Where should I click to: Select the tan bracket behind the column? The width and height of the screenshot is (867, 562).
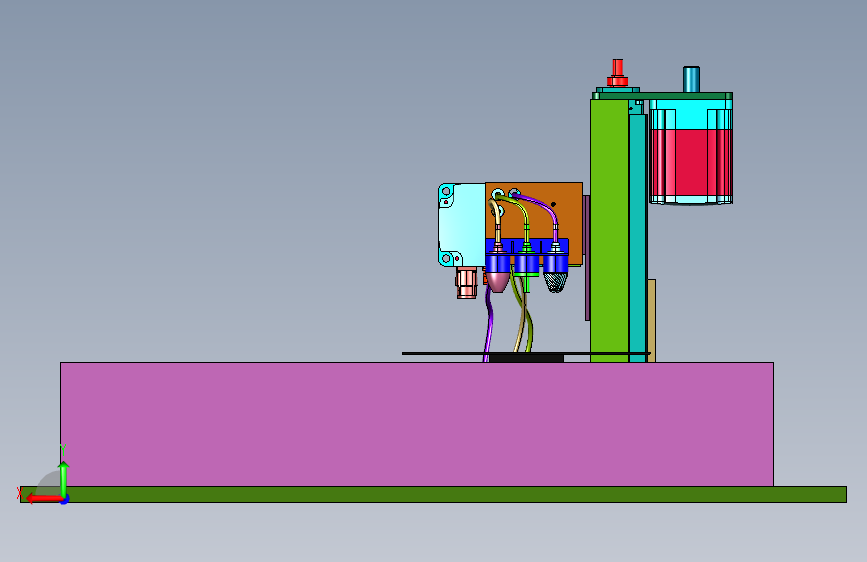pos(651,321)
